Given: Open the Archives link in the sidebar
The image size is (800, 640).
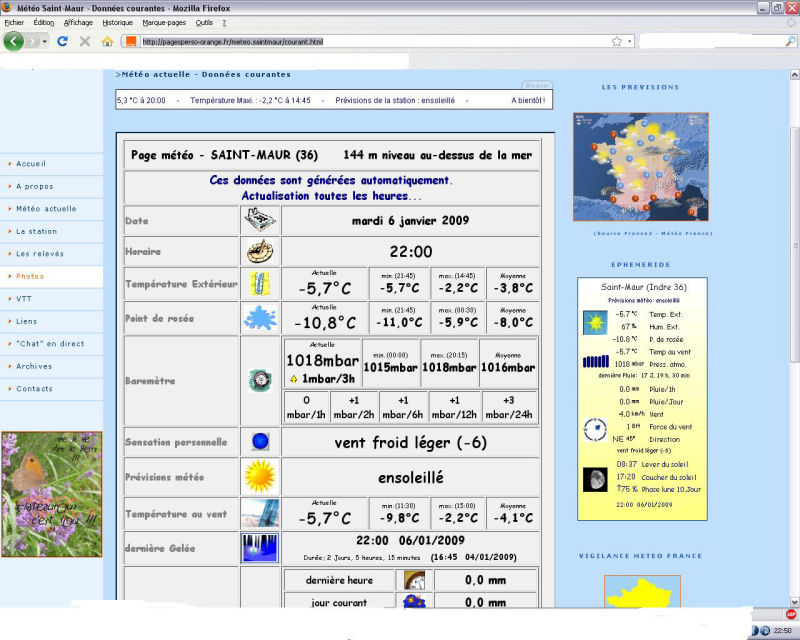Looking at the screenshot, I should point(34,366).
